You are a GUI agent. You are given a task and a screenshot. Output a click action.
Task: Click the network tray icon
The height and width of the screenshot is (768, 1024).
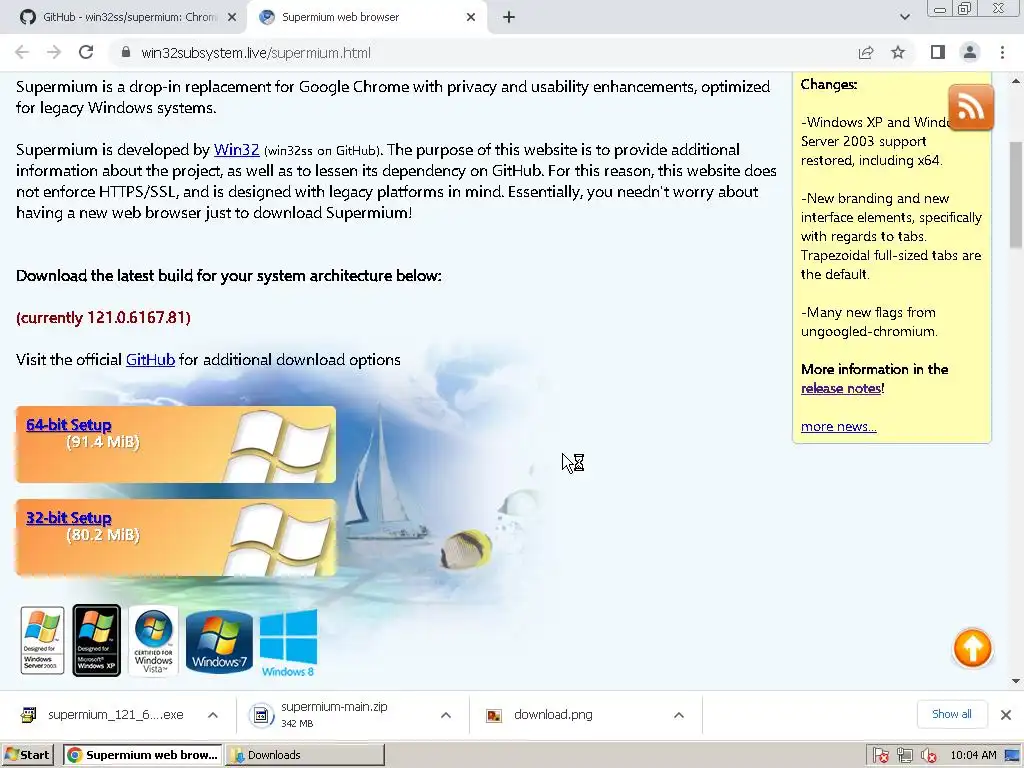click(904, 756)
